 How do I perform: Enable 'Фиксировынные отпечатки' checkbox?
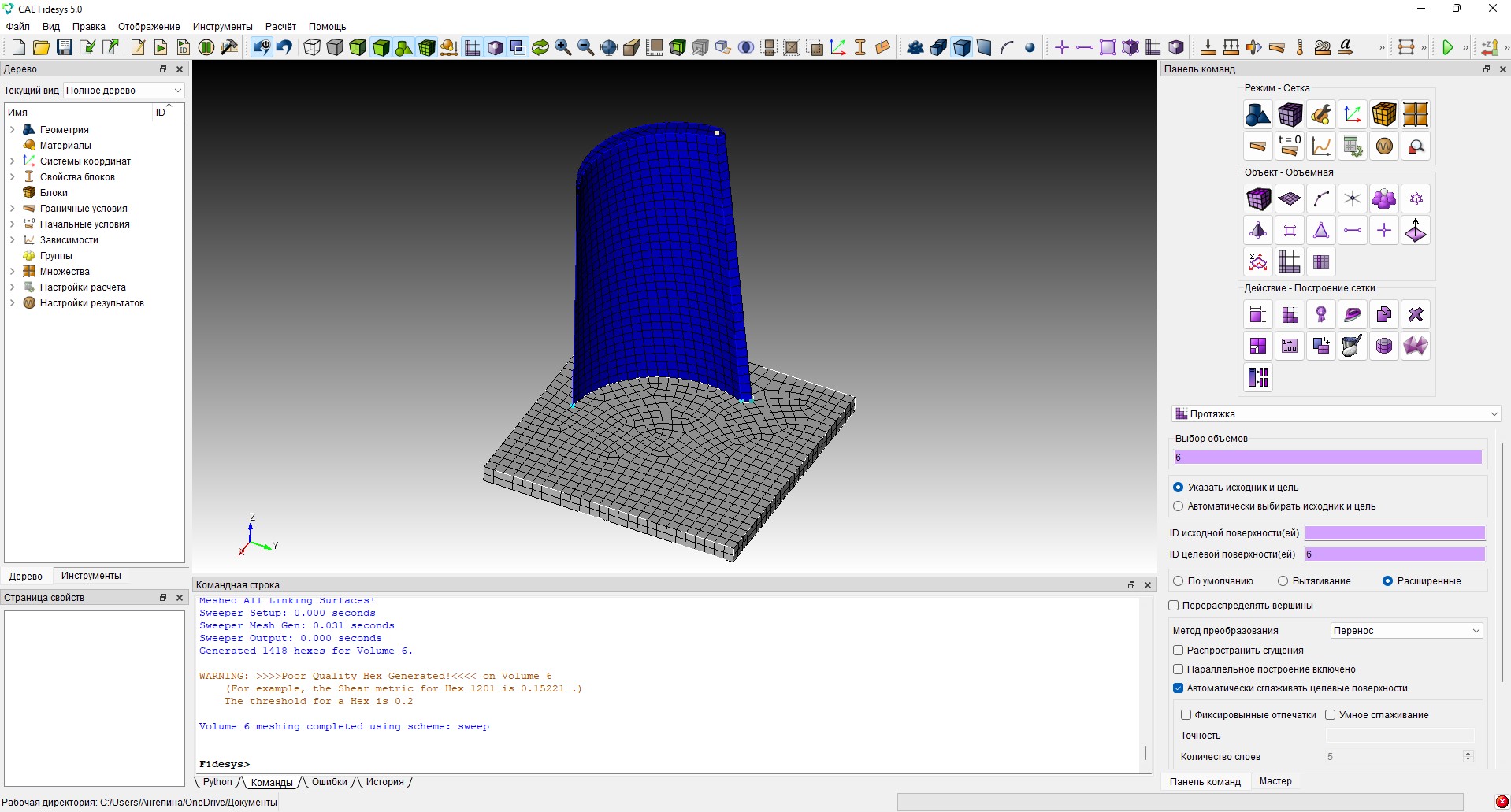(x=1186, y=715)
